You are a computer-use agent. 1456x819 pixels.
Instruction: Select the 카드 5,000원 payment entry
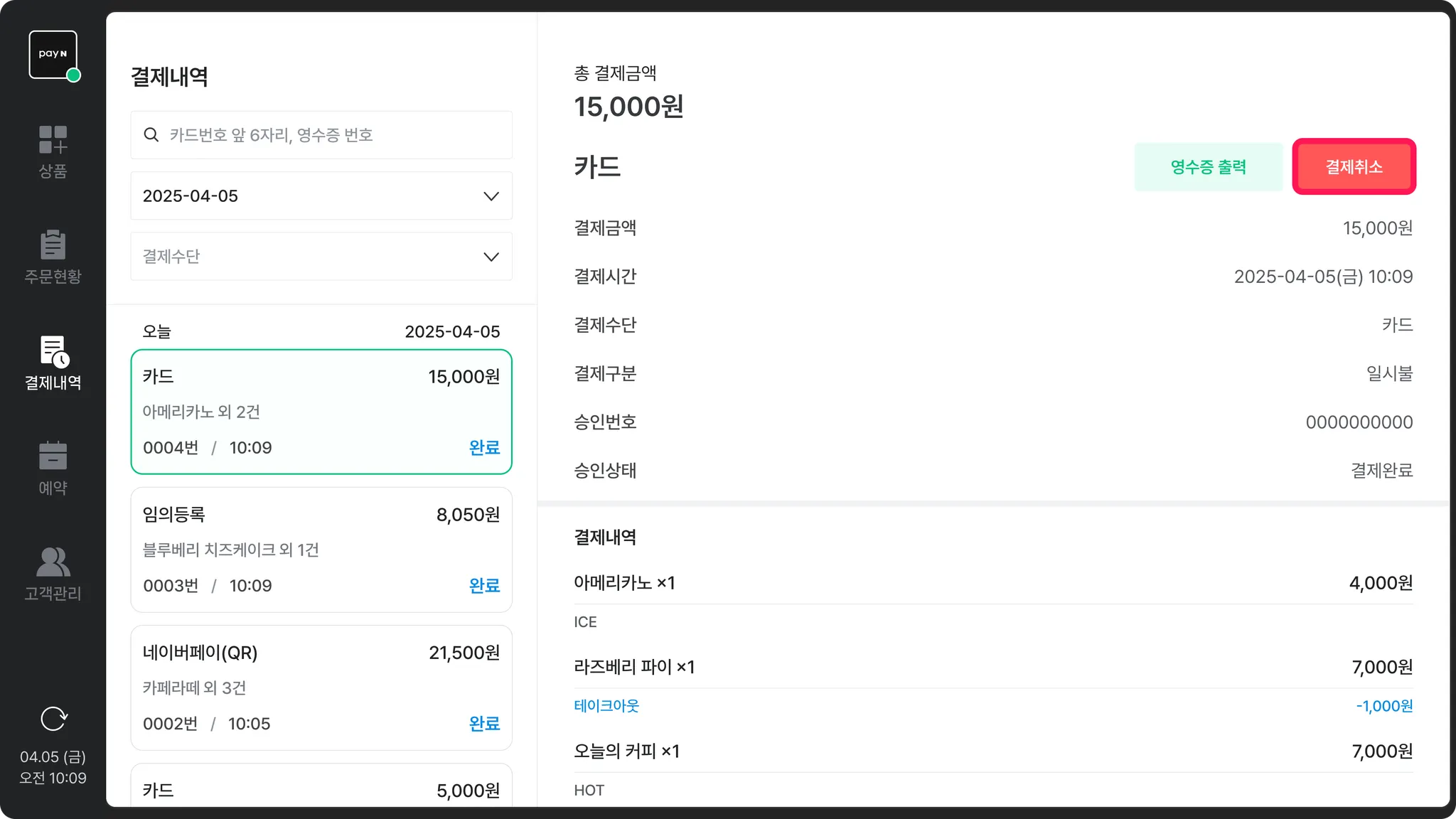coord(321,789)
